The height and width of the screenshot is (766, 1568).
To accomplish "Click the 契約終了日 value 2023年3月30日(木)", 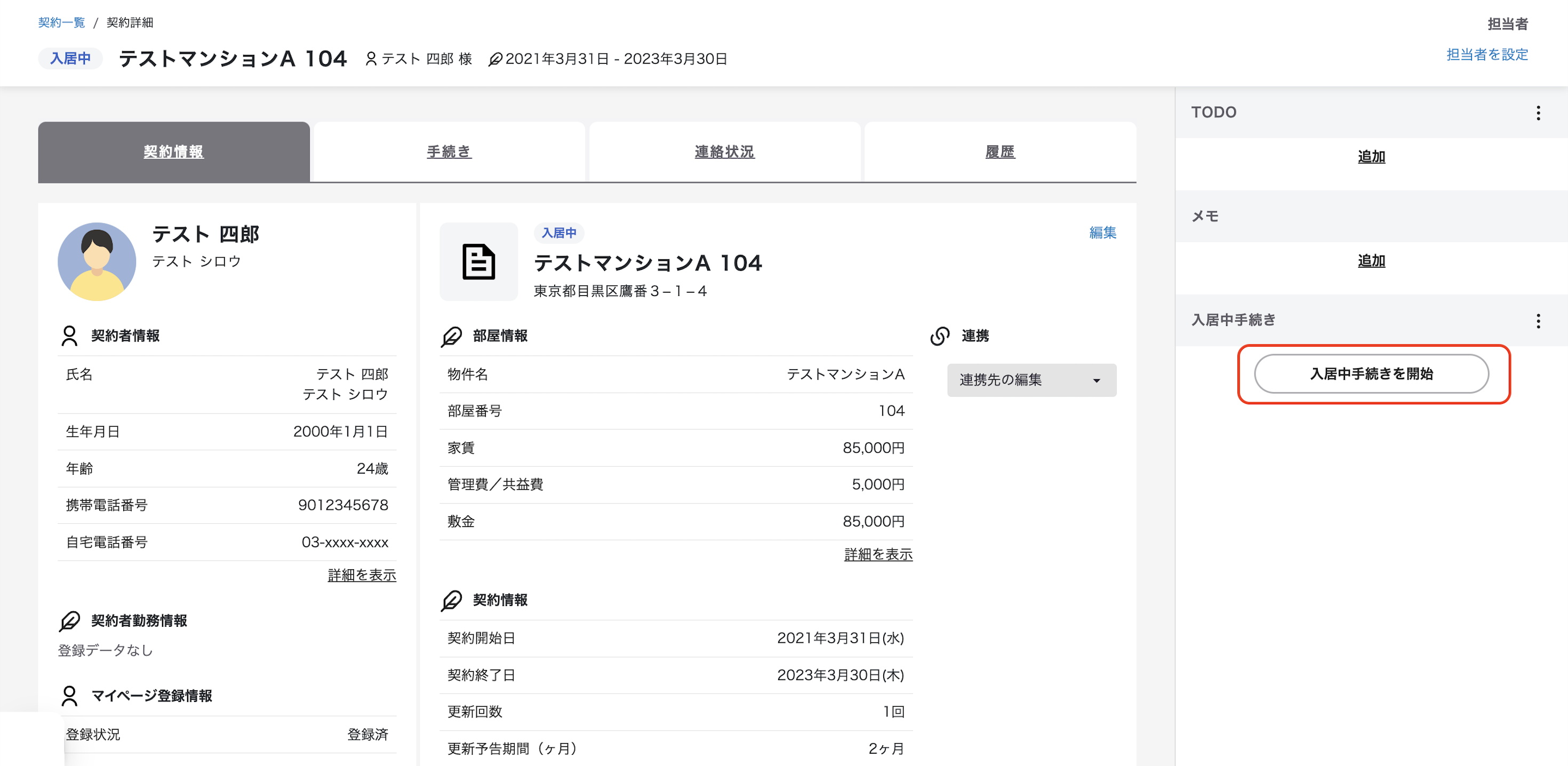I will tap(841, 675).
